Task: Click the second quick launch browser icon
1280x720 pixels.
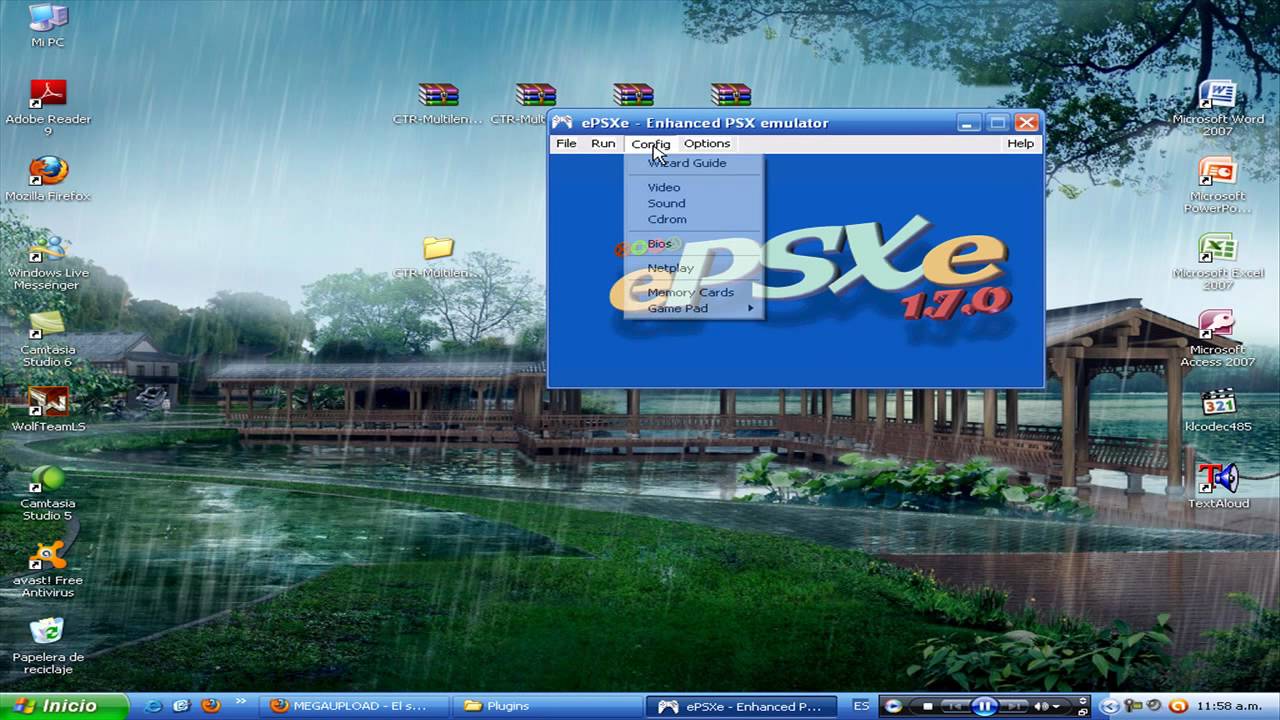Action: tap(182, 706)
